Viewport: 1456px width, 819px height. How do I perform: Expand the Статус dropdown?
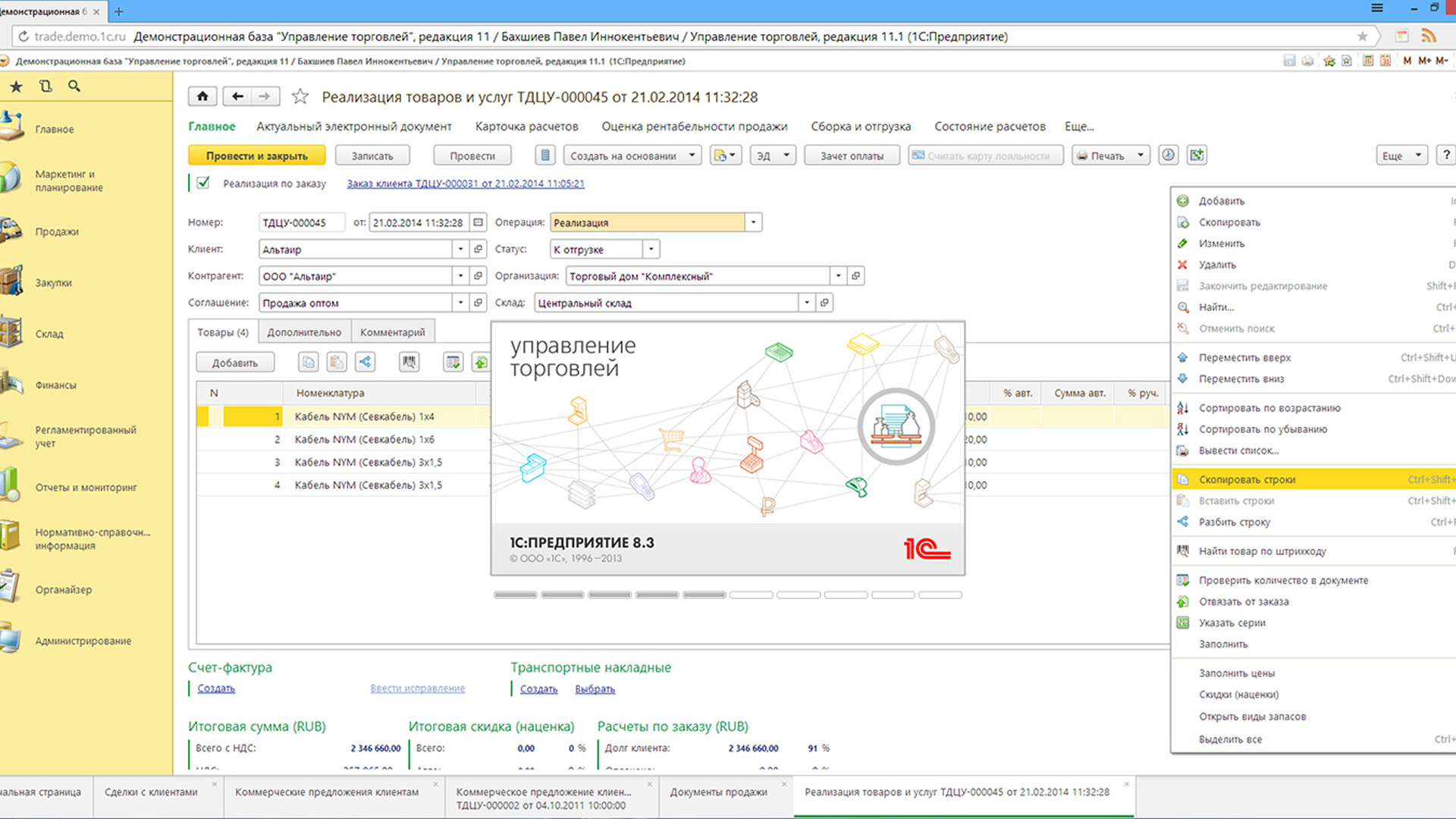(x=651, y=249)
